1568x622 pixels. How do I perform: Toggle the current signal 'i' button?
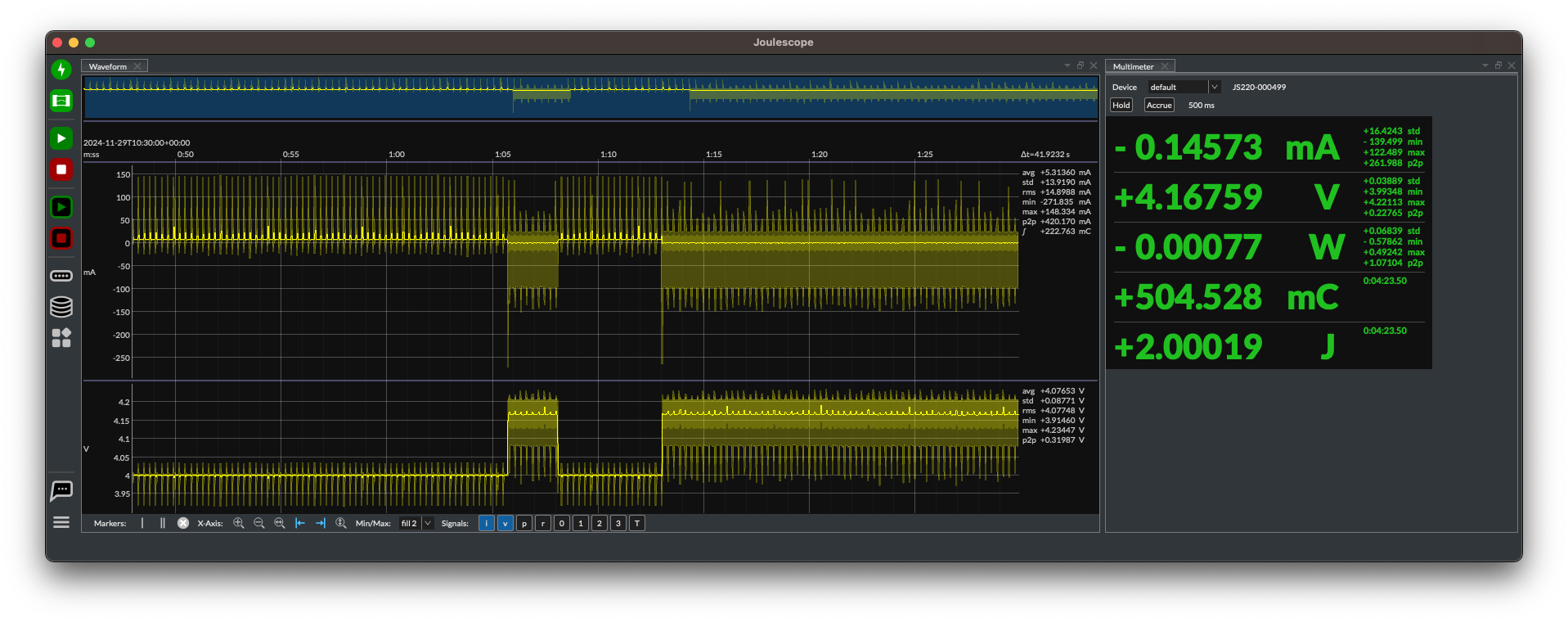(x=487, y=523)
